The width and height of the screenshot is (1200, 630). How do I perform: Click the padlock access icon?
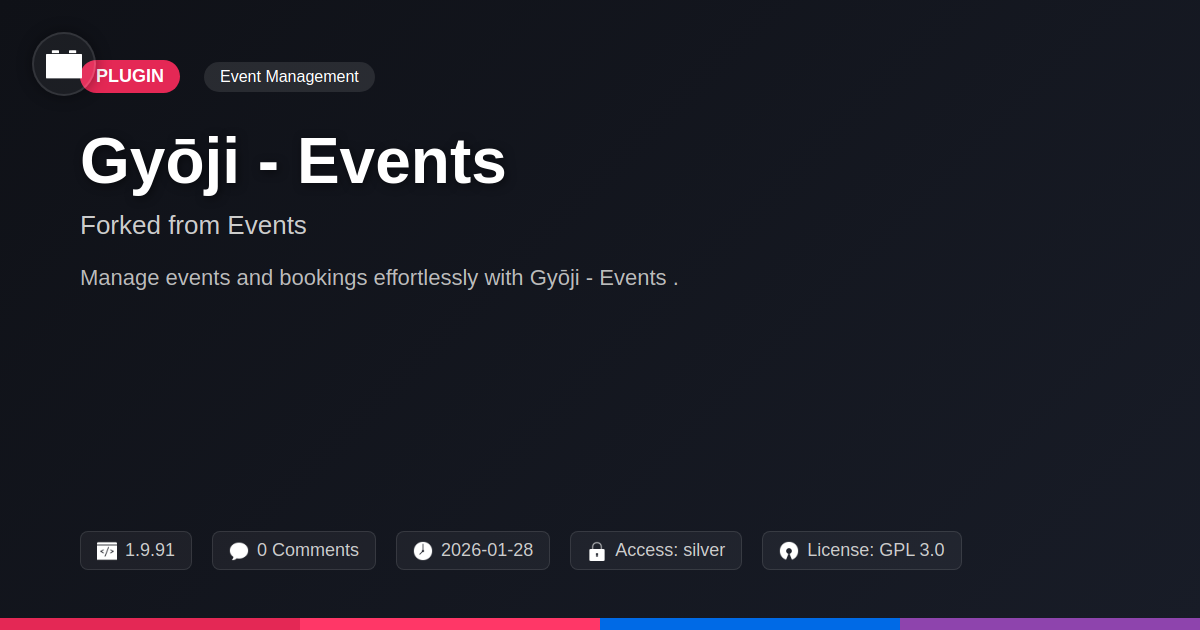597,551
